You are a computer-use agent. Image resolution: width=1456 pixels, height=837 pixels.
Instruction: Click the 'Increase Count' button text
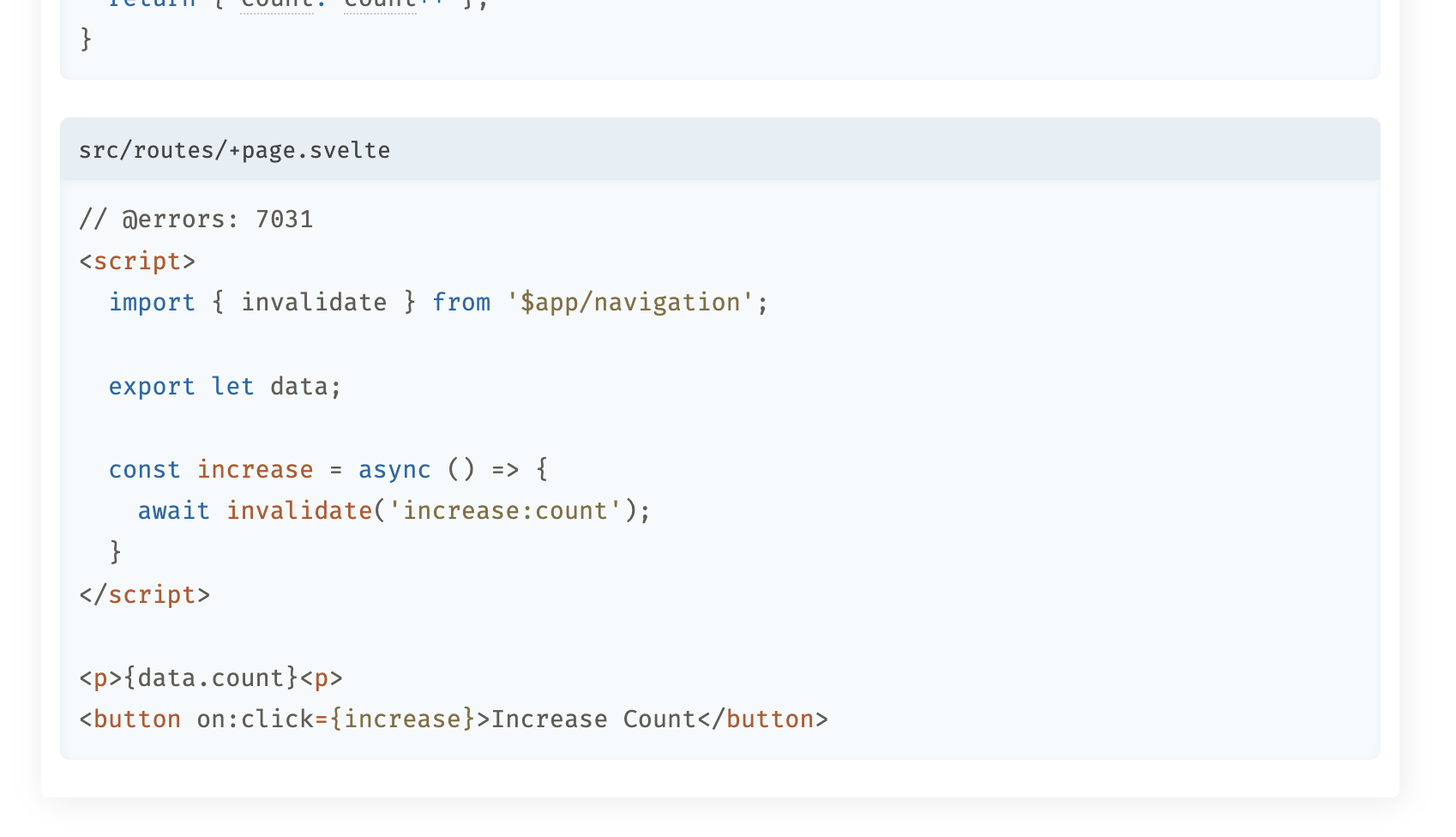click(x=593, y=720)
